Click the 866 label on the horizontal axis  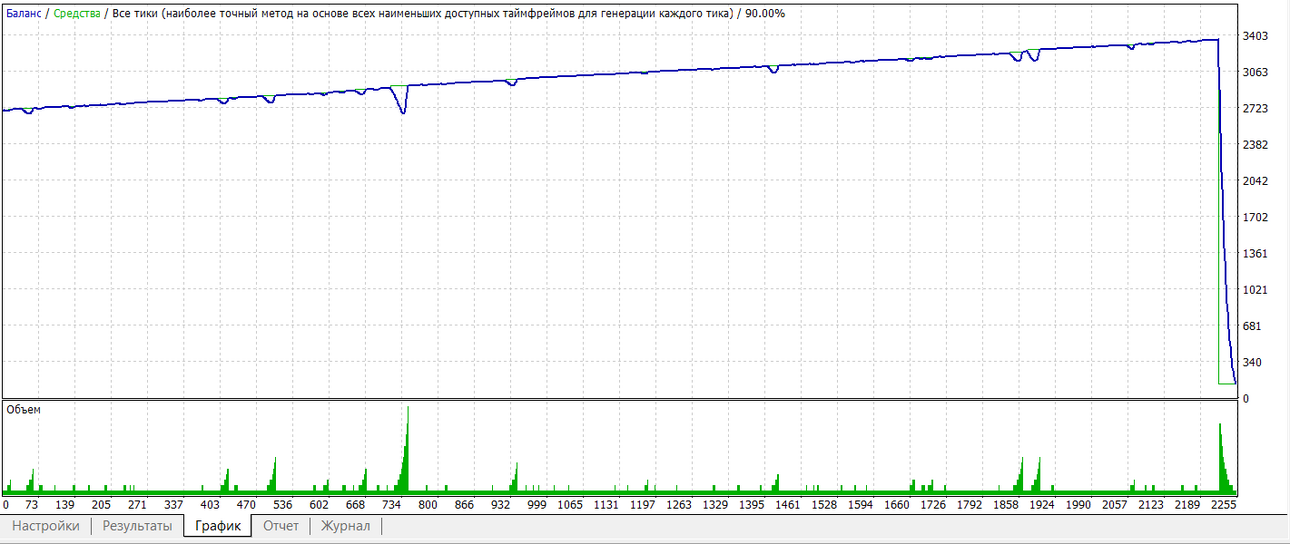pos(464,506)
